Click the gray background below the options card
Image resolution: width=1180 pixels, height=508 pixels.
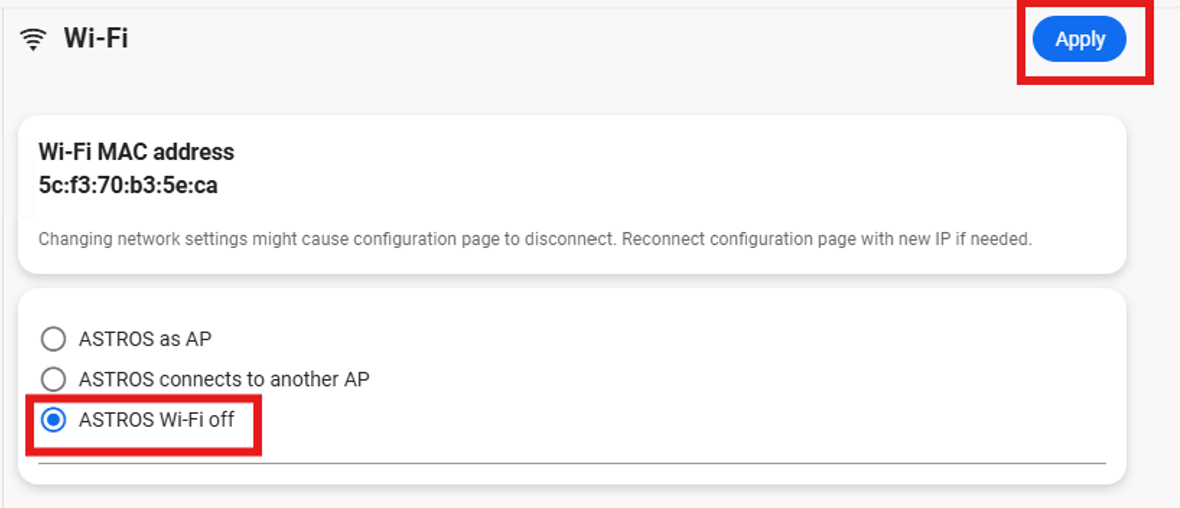(x=572, y=497)
